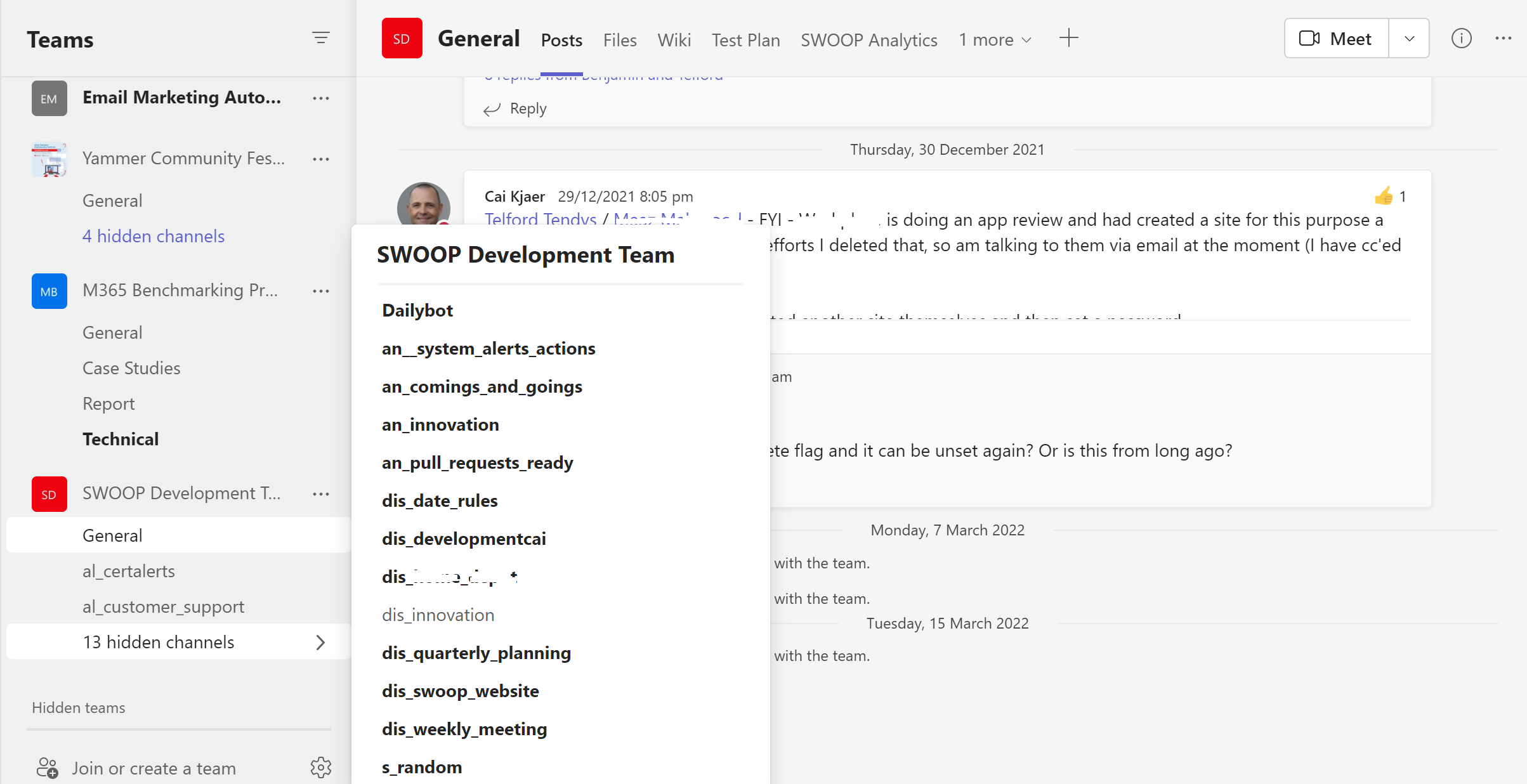
Task: Open the Report channel
Action: (x=108, y=403)
